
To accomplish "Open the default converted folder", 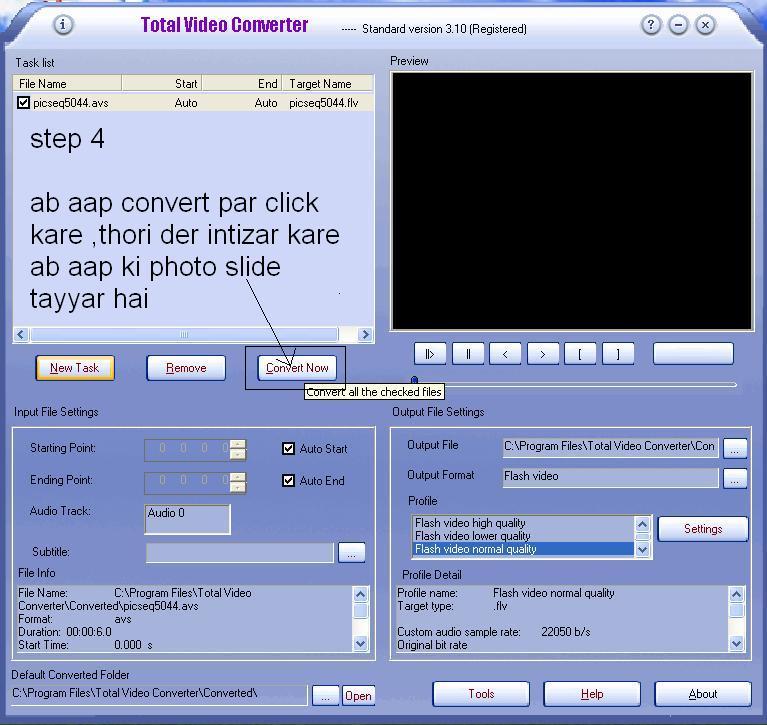I will point(358,696).
